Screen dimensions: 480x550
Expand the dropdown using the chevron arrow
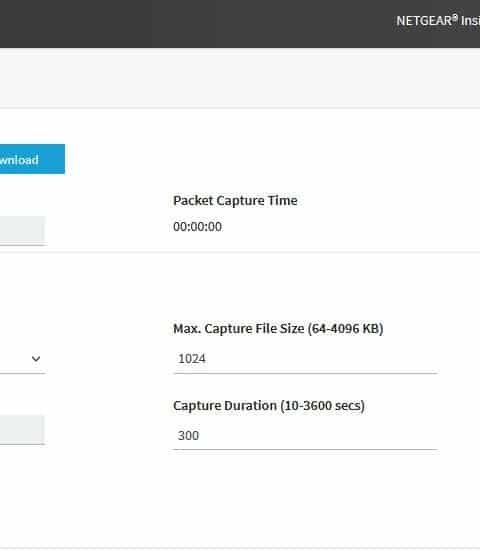point(36,358)
